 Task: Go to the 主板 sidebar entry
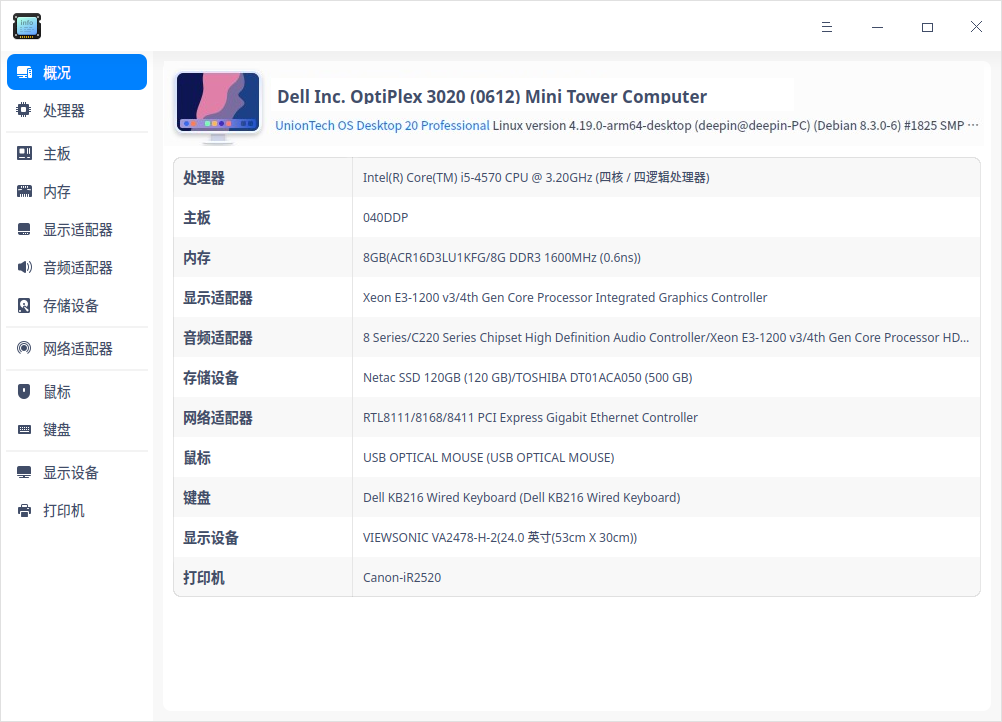pos(77,153)
